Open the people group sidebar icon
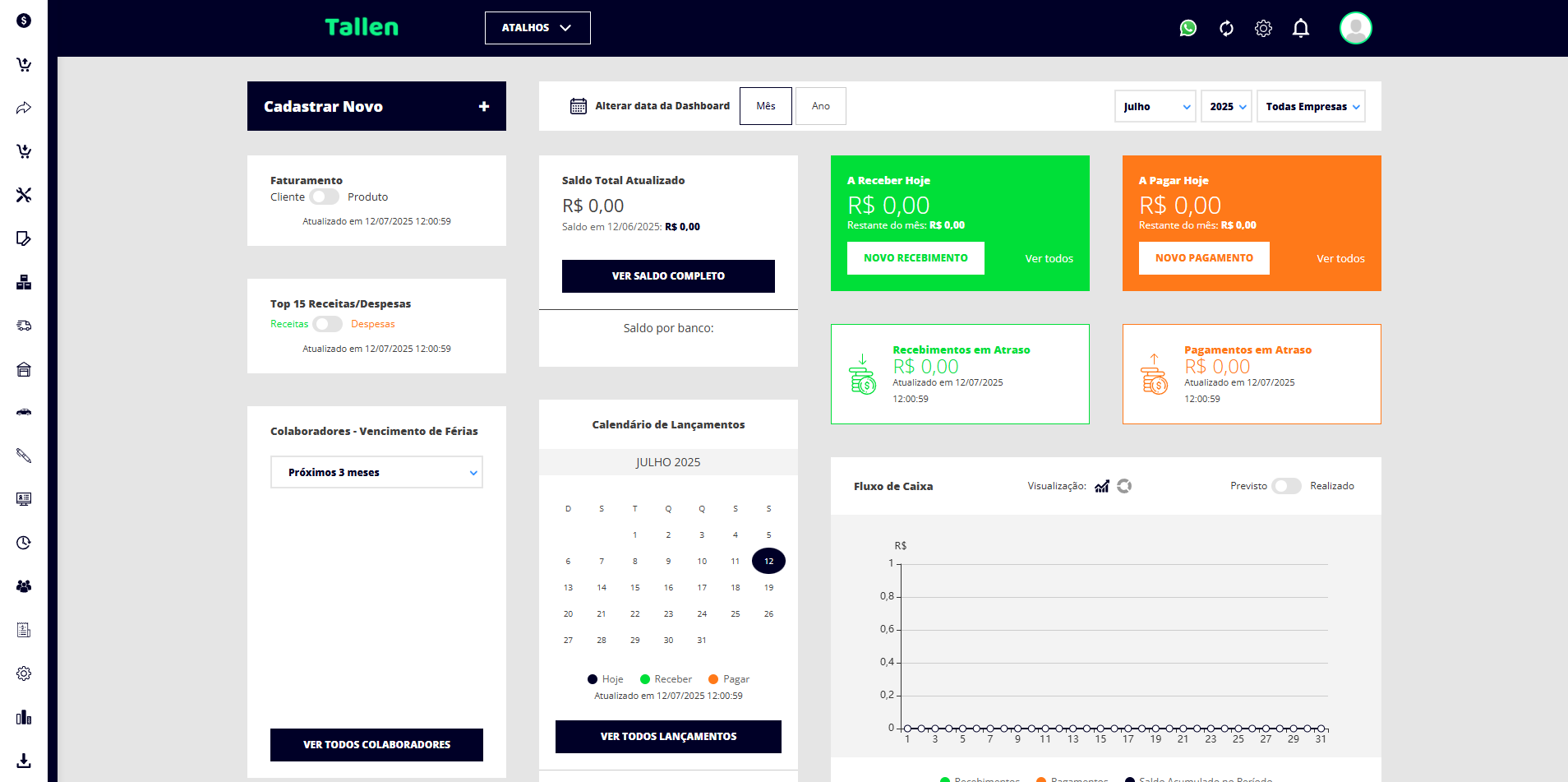1568x782 pixels. point(24,586)
